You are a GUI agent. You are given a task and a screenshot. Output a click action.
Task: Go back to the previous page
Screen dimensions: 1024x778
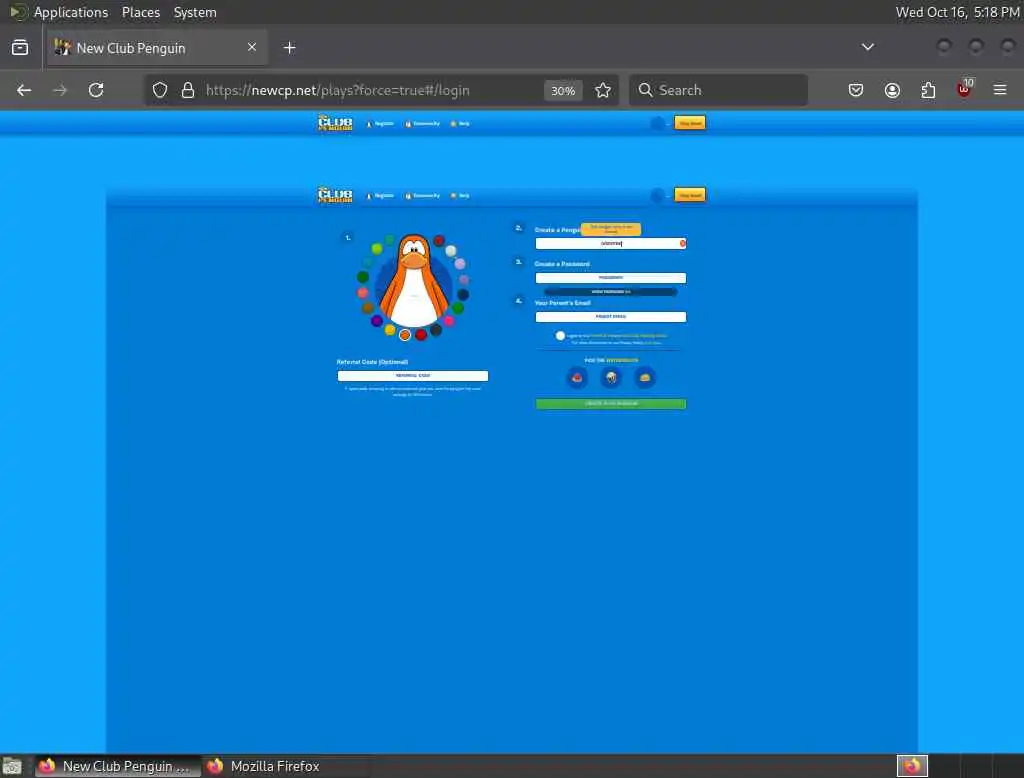(24, 90)
